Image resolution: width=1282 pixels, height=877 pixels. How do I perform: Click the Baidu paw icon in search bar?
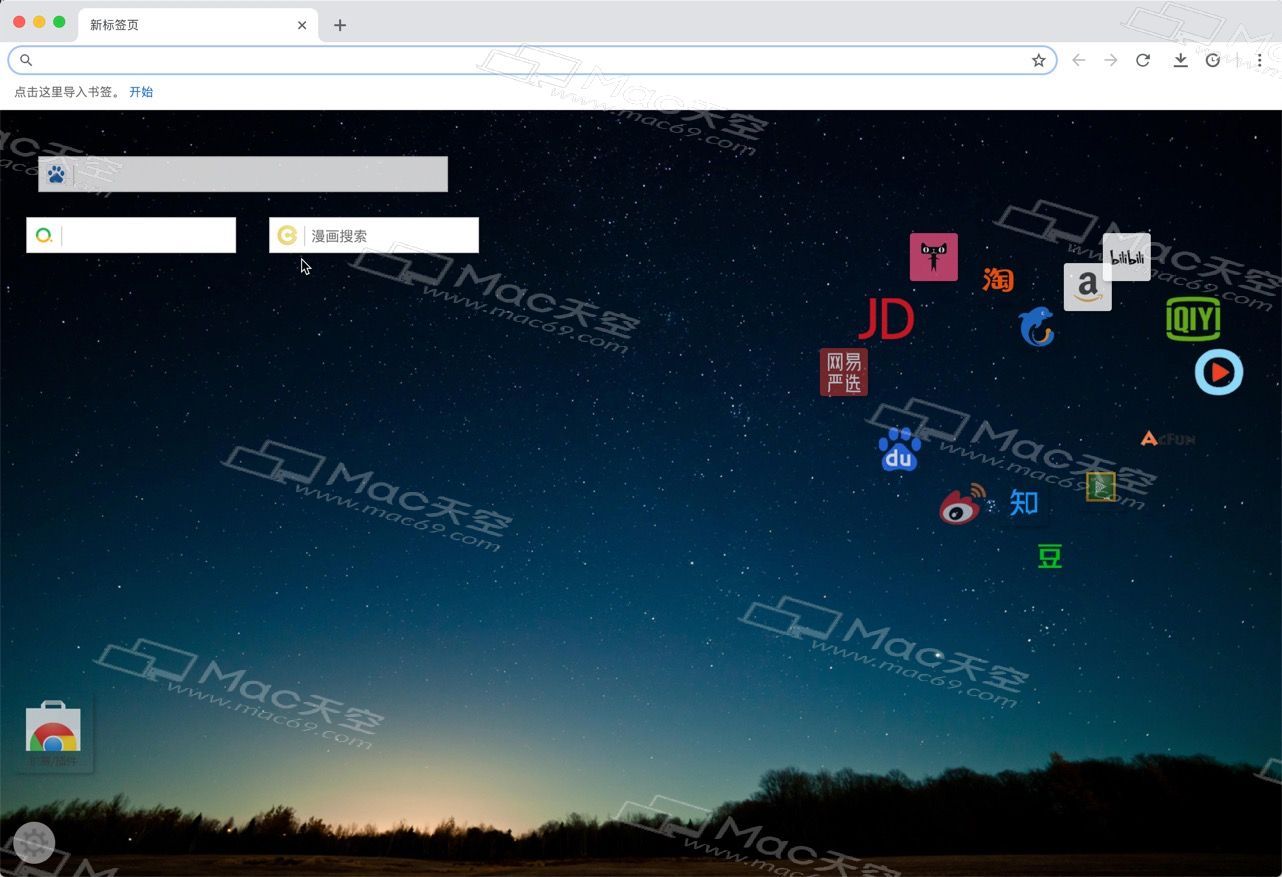tap(56, 174)
